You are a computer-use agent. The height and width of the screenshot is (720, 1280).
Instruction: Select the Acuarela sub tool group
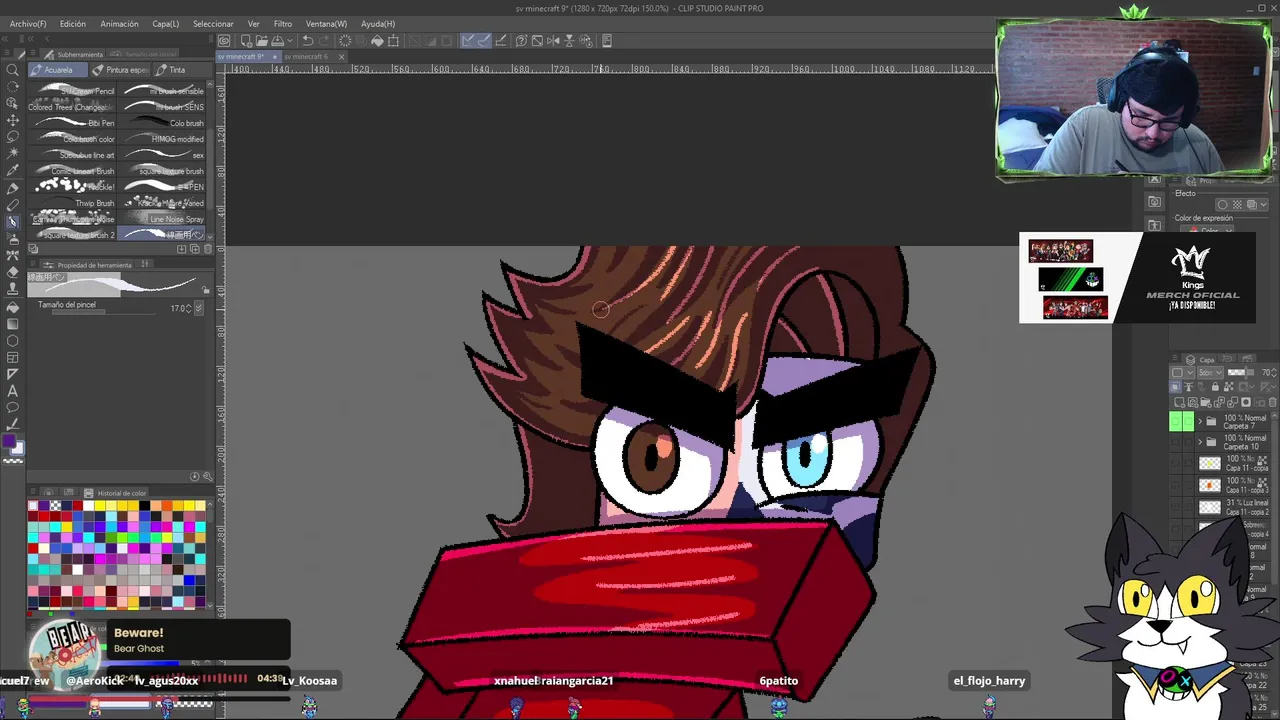pos(58,70)
